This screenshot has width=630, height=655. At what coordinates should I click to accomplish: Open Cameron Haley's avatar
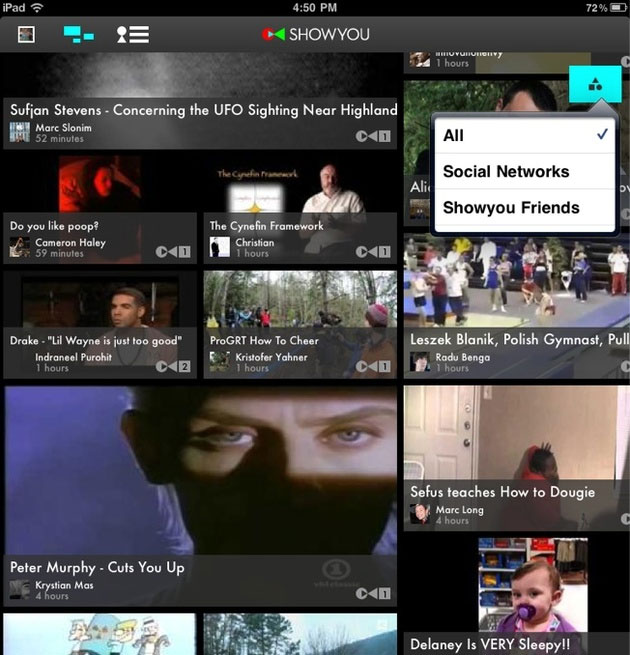point(20,247)
